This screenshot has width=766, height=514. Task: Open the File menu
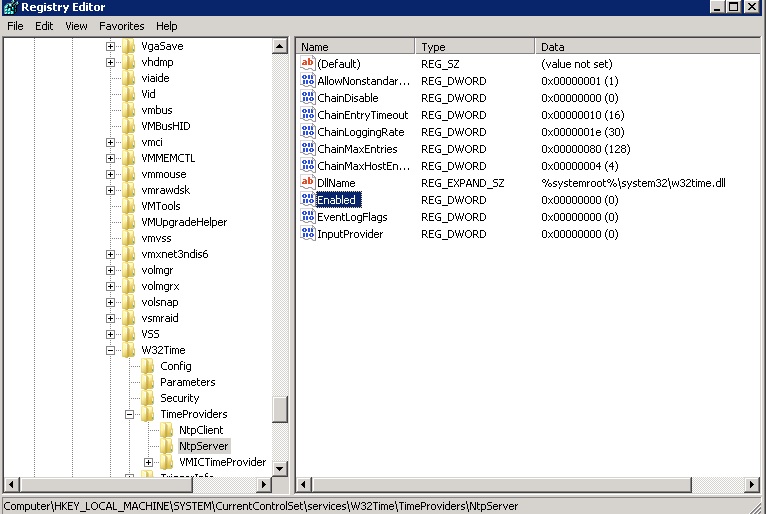[x=15, y=26]
